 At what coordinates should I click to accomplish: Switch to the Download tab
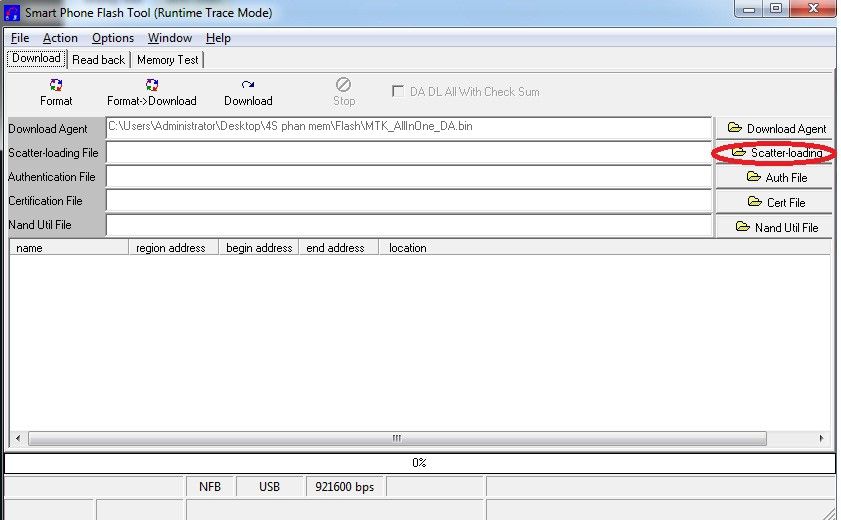point(36,58)
